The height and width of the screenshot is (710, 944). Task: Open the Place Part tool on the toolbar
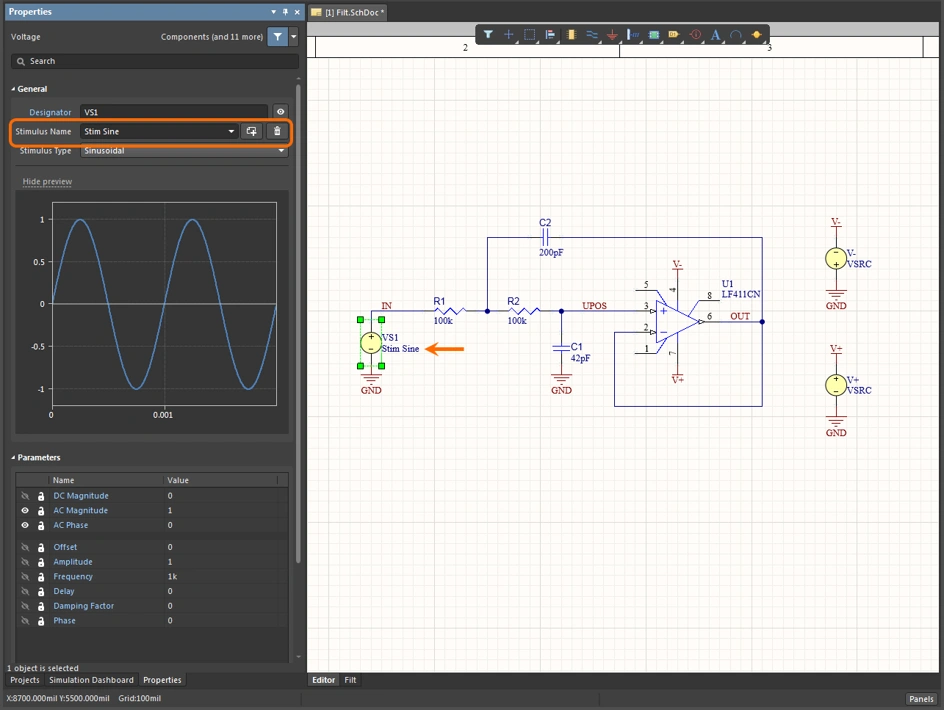571,35
